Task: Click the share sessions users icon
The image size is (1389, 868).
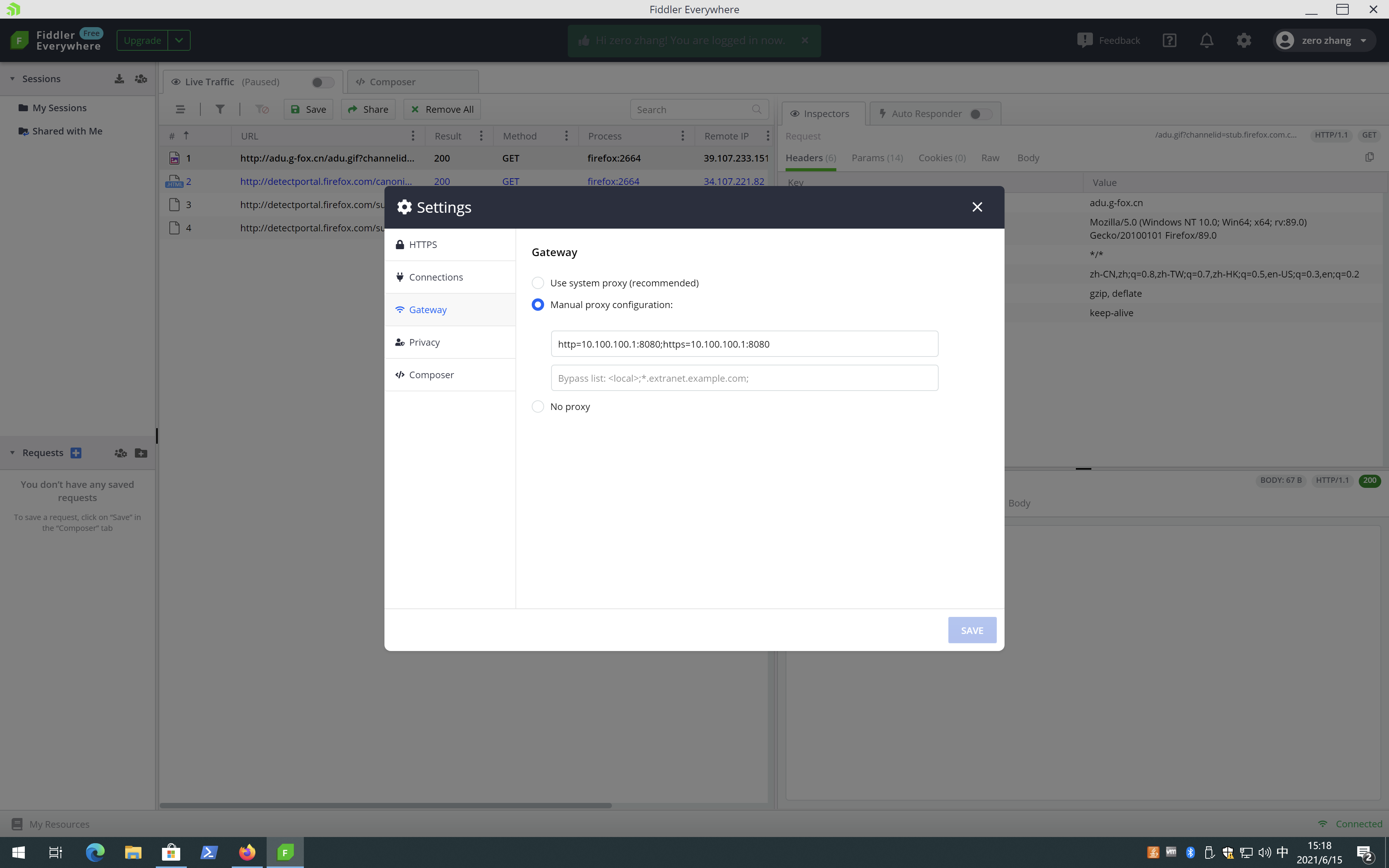Action: click(141, 79)
